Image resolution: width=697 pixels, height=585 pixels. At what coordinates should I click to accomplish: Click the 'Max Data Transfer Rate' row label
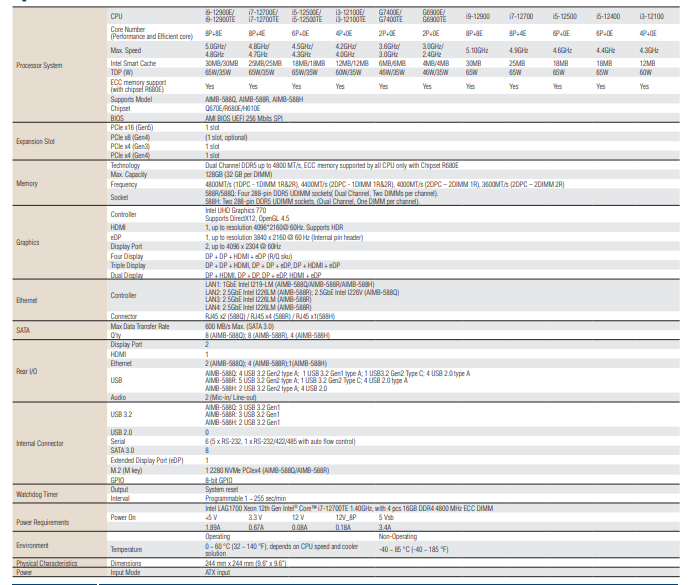140,326
